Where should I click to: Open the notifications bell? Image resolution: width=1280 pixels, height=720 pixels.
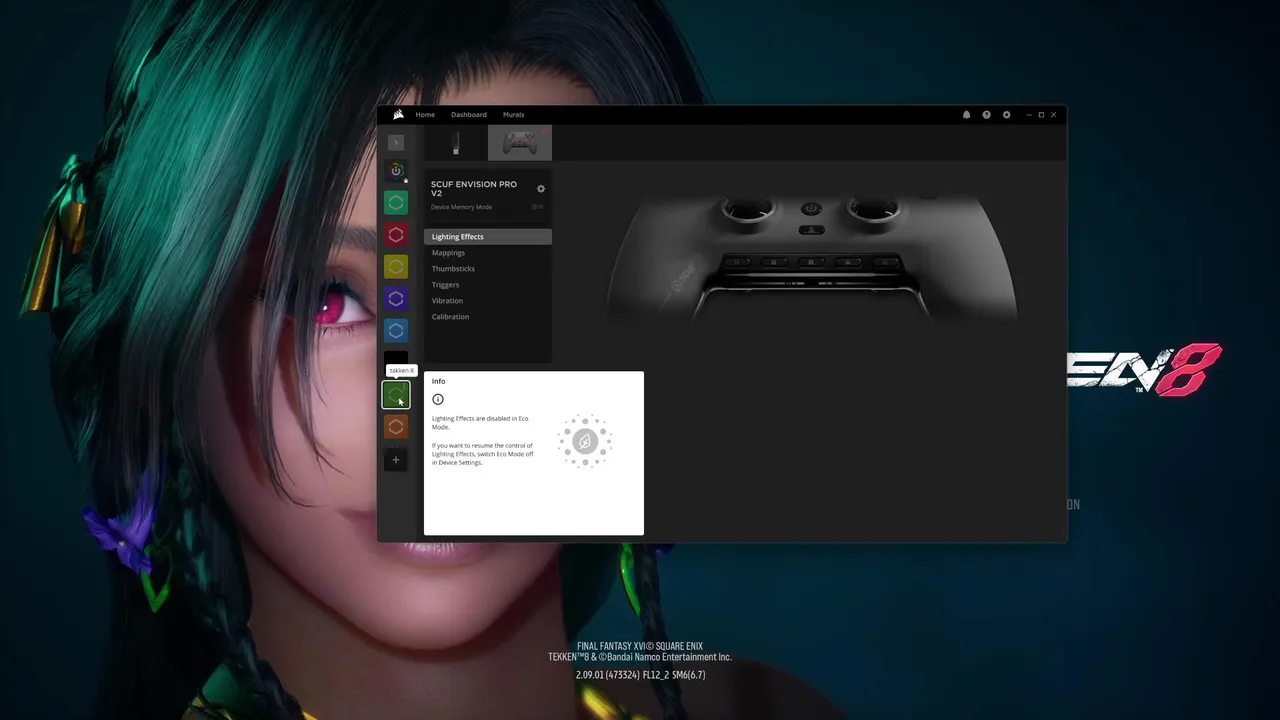(966, 114)
